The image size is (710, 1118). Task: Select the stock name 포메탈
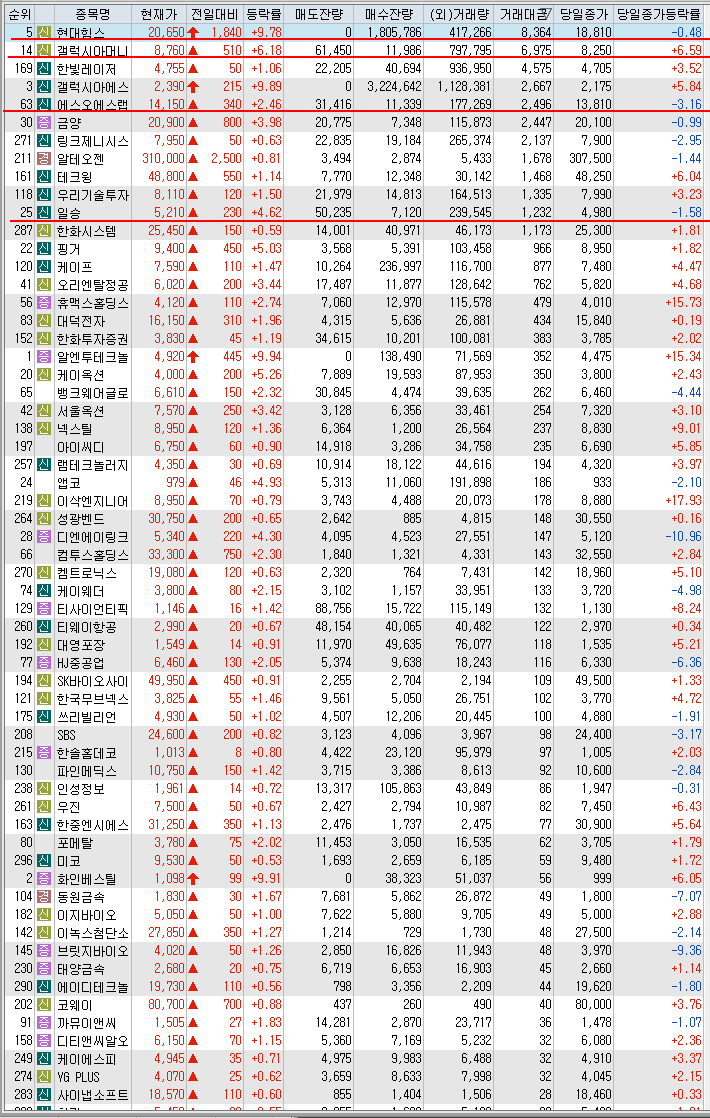click(75, 843)
